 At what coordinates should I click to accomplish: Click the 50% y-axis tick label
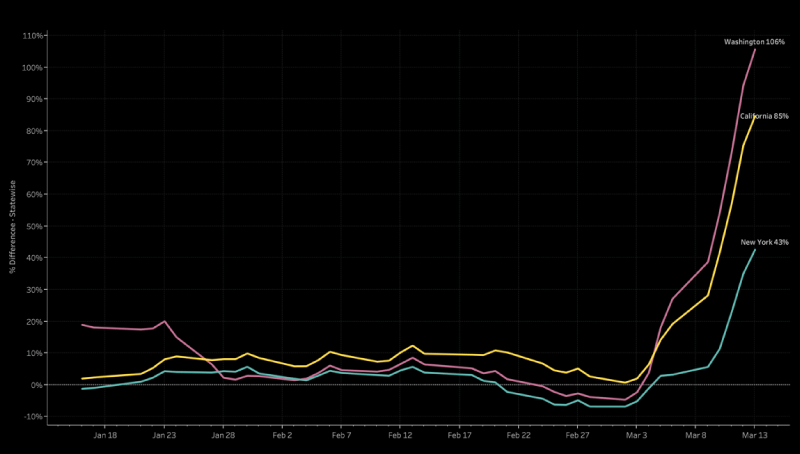[34, 226]
